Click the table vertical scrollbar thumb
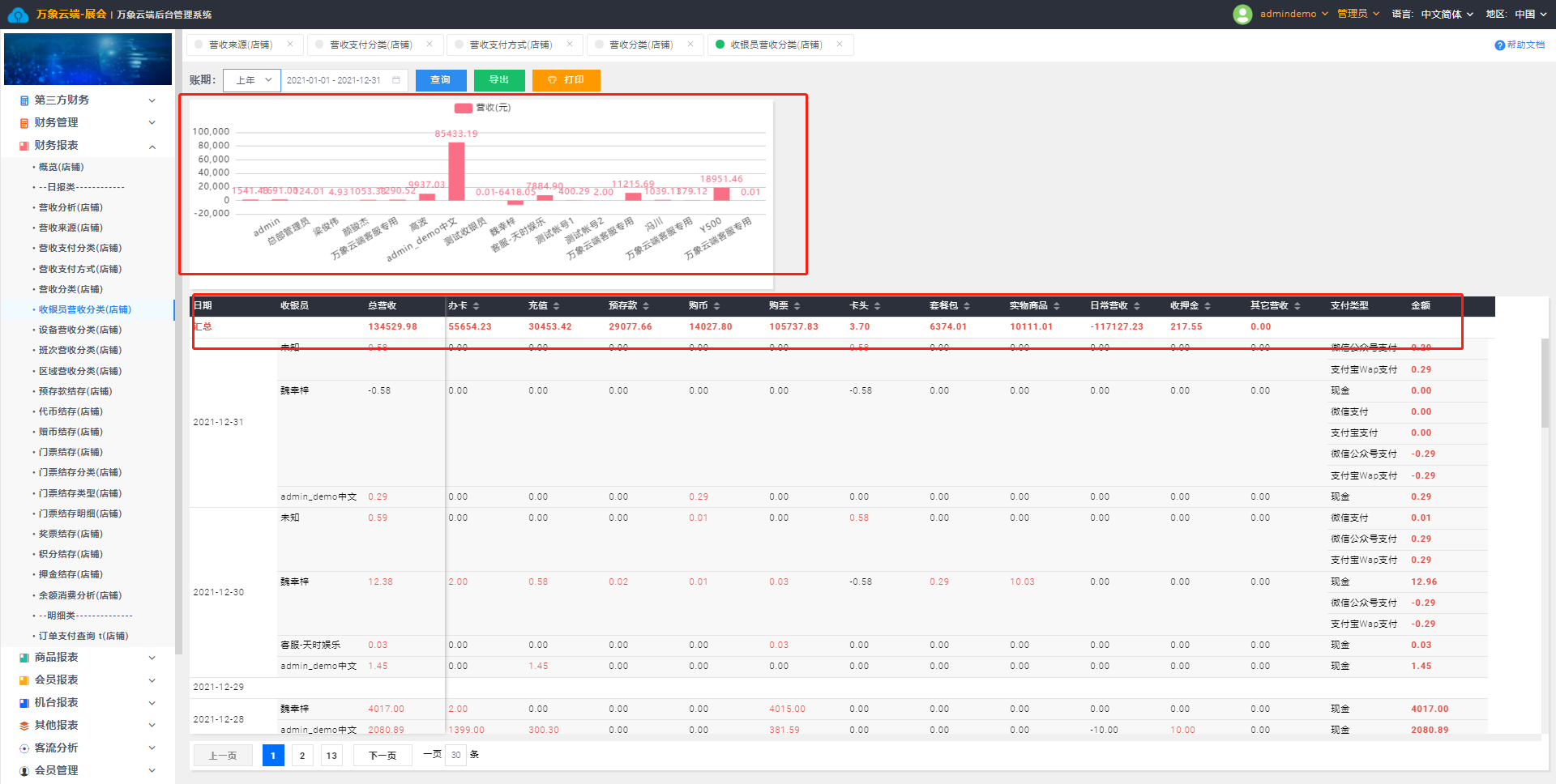Screen dimensions: 1556x784 coord(1545,382)
